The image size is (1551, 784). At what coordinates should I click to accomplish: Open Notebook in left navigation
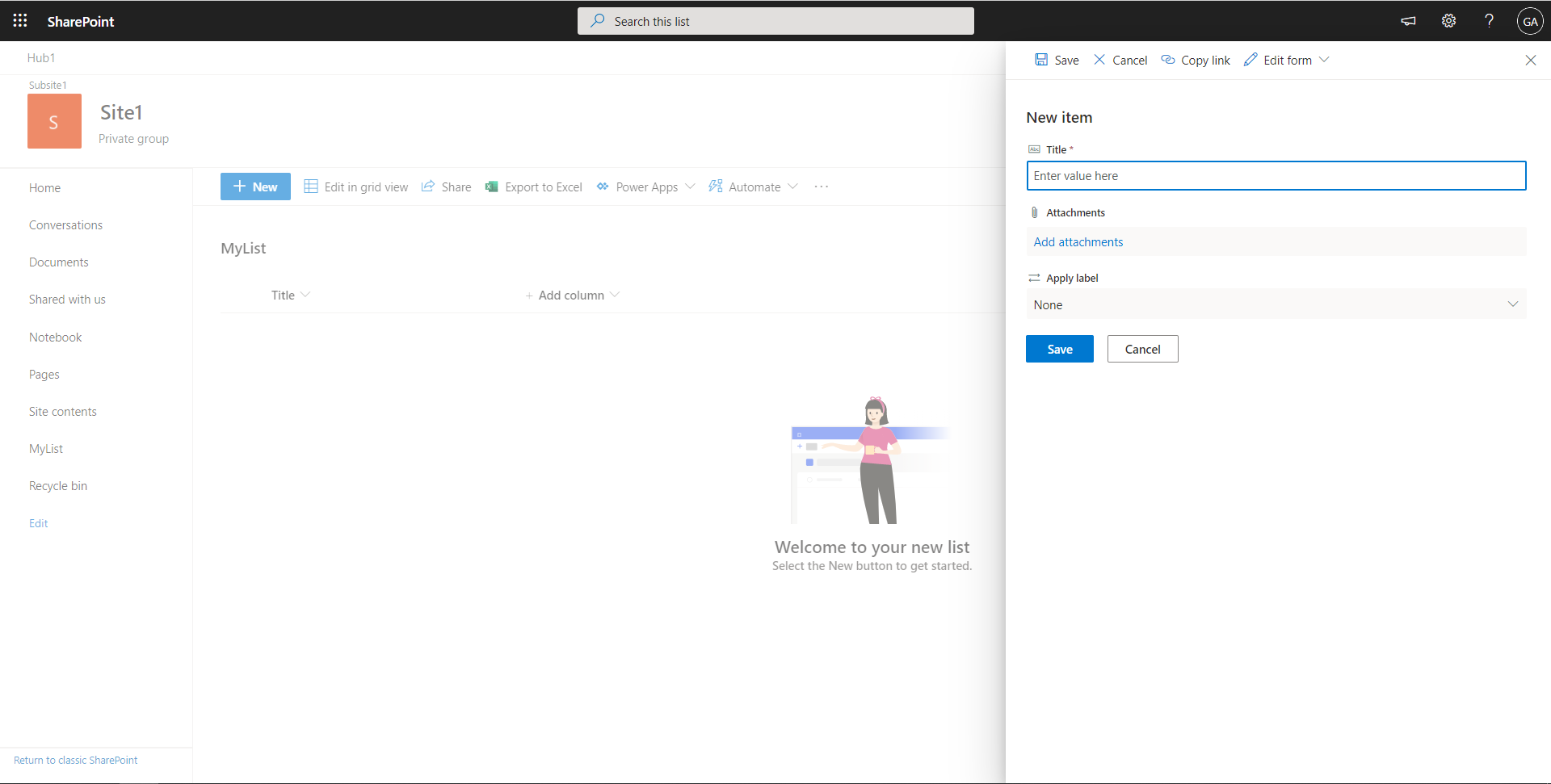tap(55, 337)
